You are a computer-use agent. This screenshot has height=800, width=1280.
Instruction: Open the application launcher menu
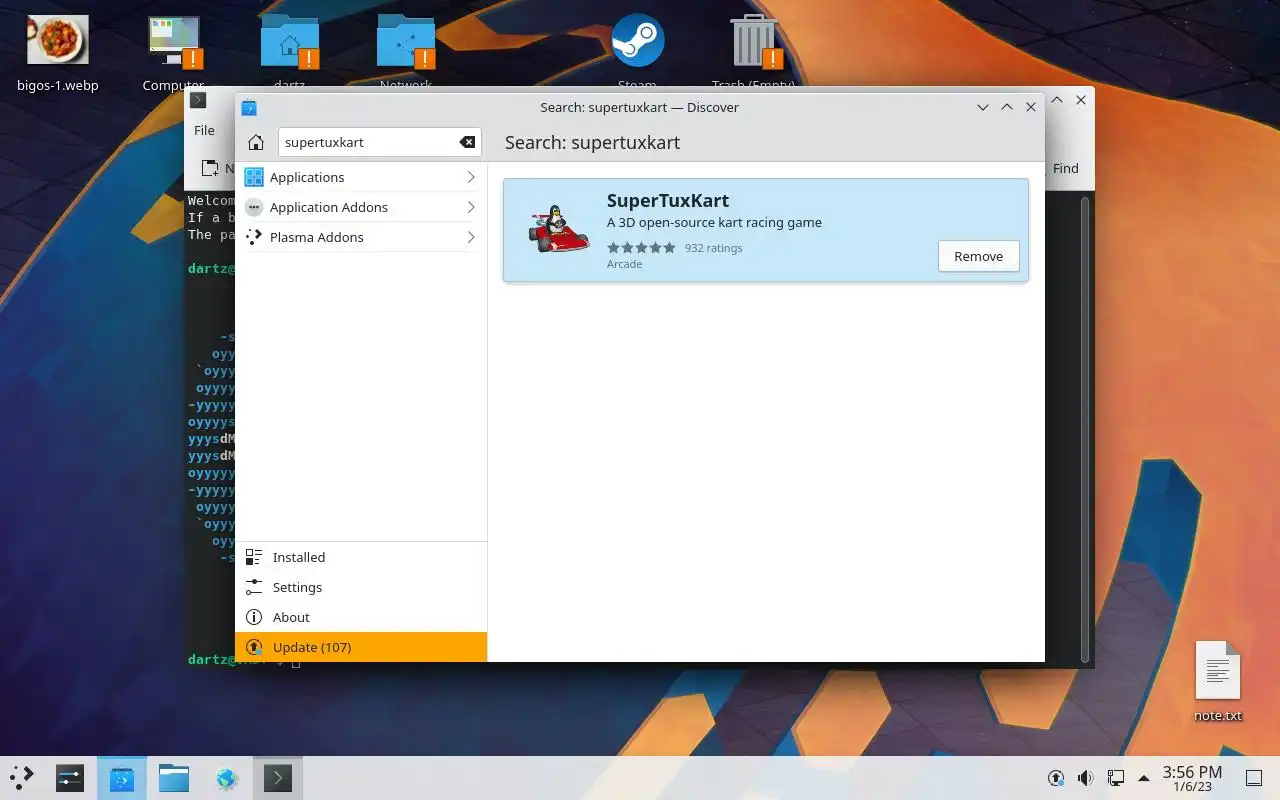(x=22, y=778)
